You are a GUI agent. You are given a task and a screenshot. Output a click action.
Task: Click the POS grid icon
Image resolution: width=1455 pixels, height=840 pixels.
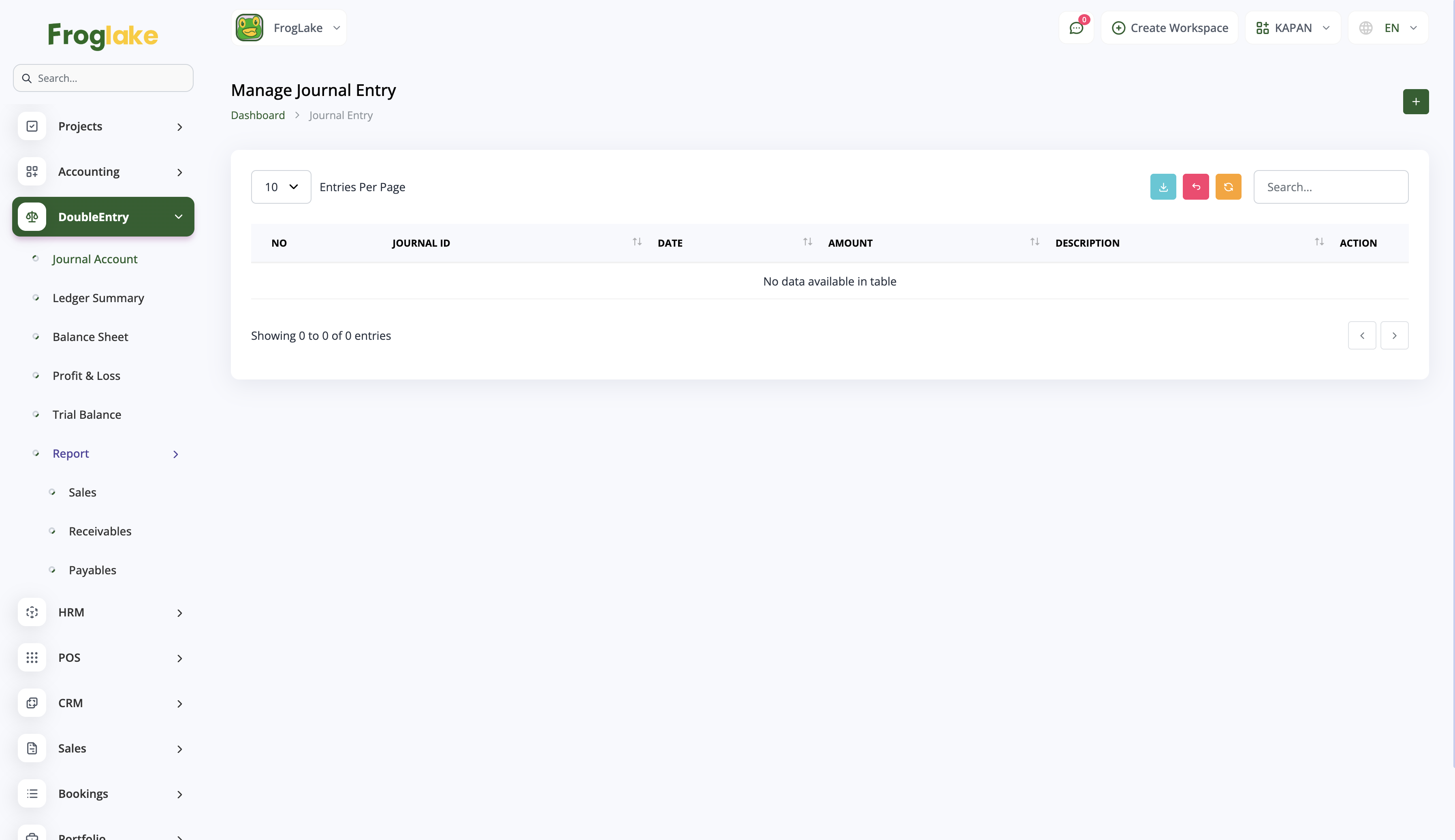coord(32,658)
